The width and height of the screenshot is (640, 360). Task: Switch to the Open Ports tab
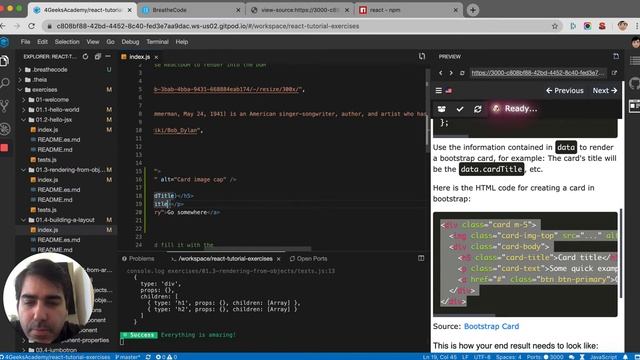(308, 259)
